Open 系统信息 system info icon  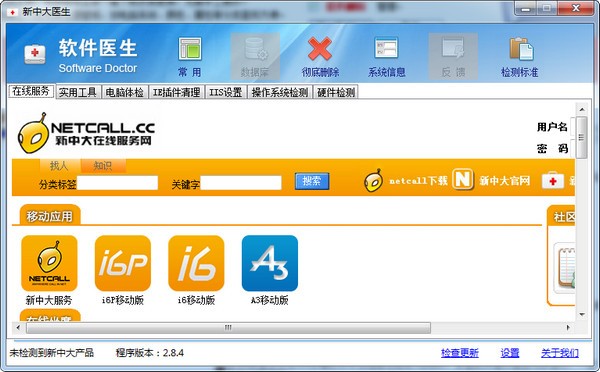386,49
